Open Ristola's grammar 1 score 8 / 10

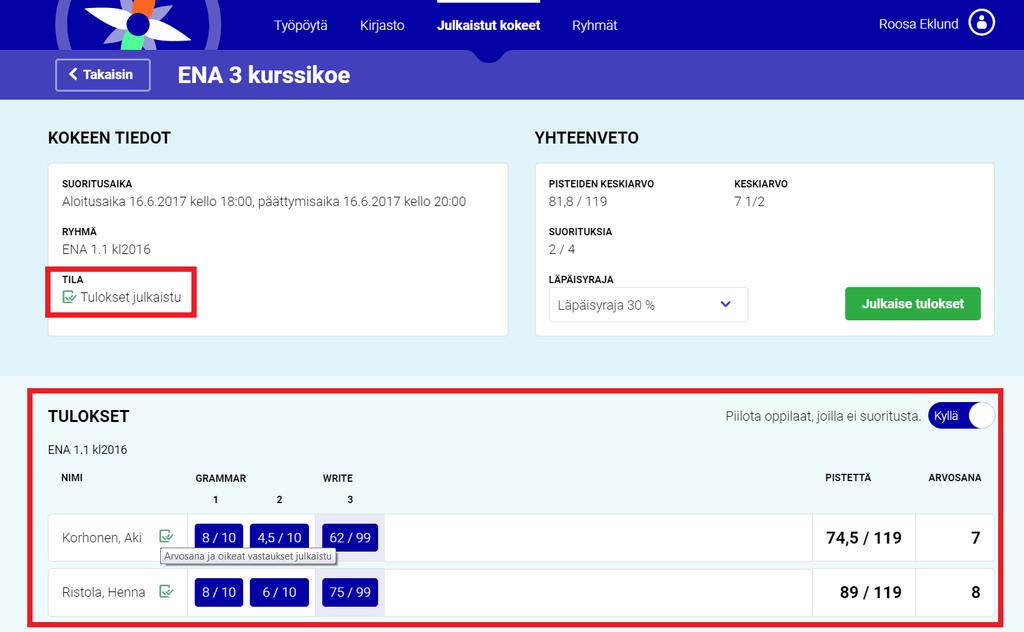click(x=219, y=592)
